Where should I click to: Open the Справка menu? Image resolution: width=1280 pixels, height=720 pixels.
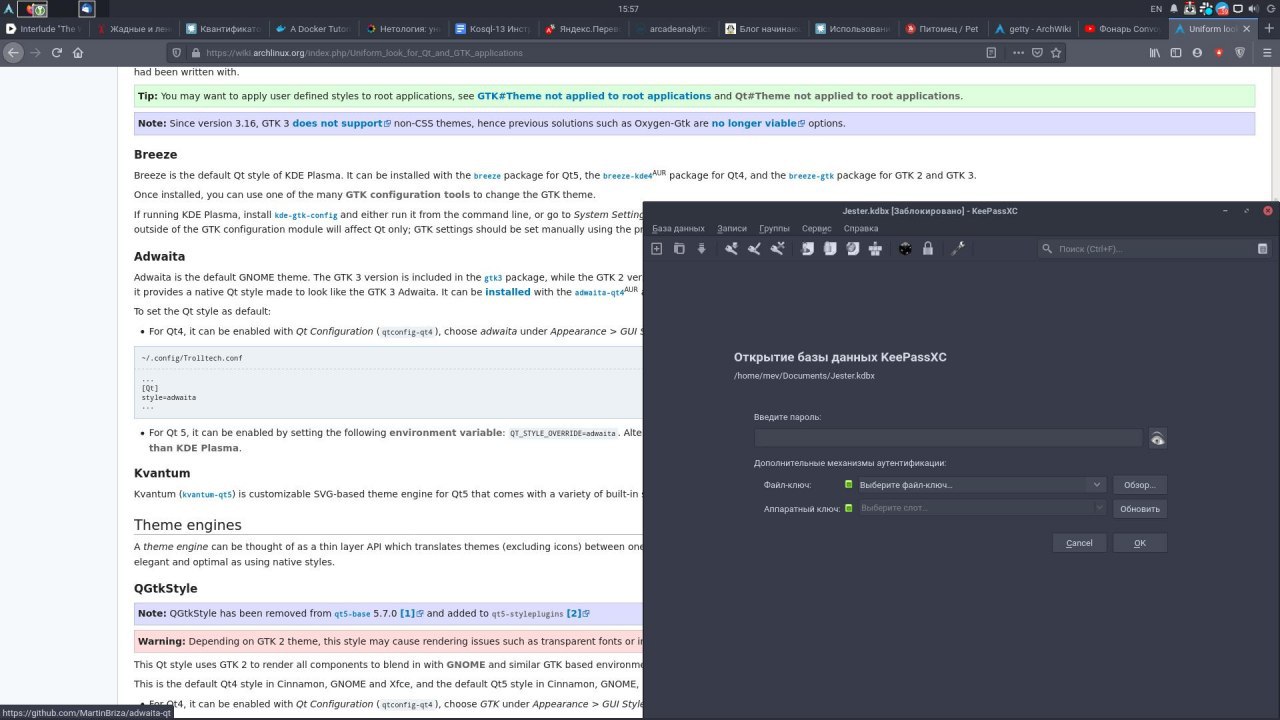point(860,229)
